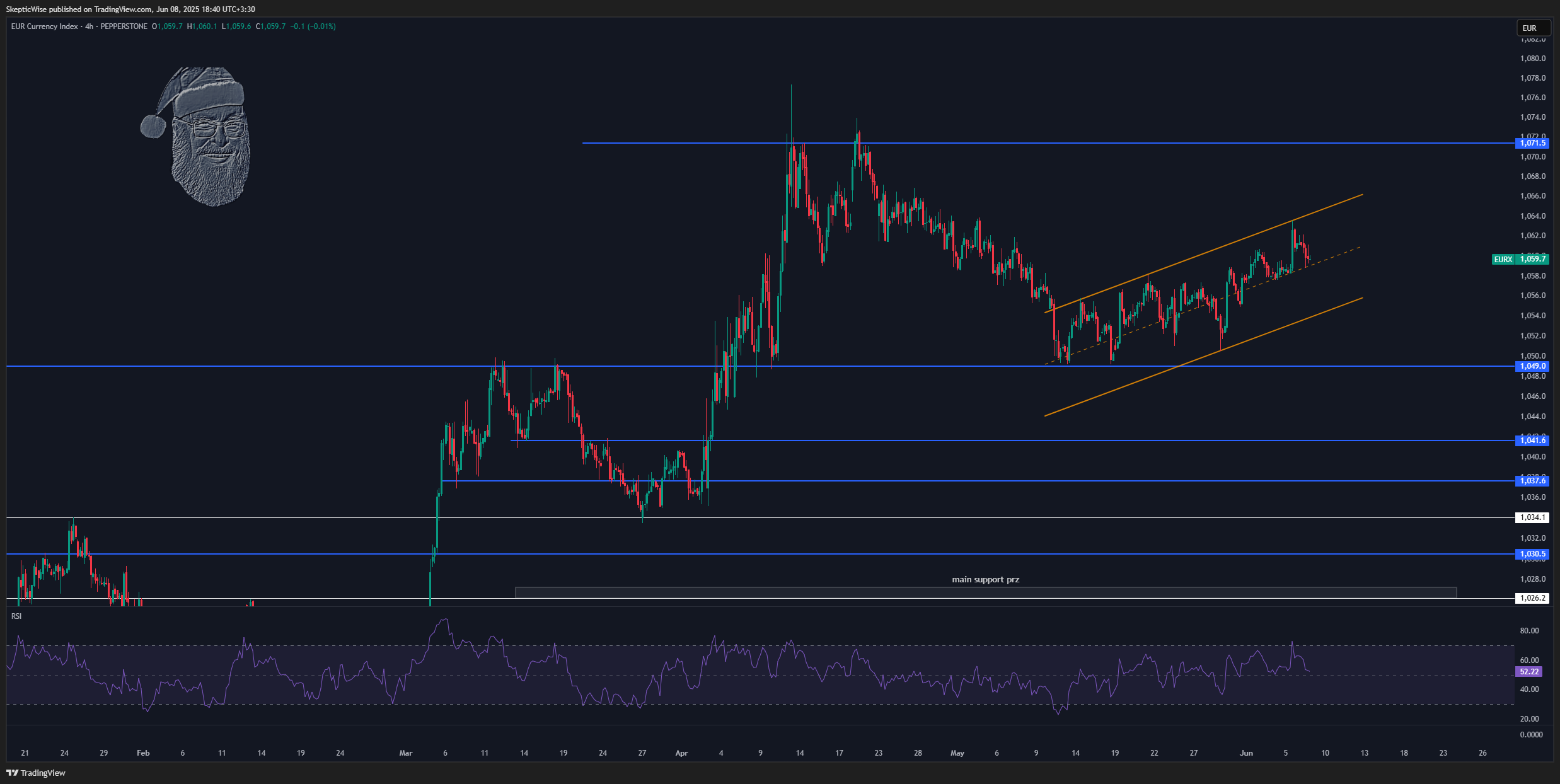This screenshot has width=1560, height=784.
Task: Click the 'main support prz' annotation text
Action: 985,579
